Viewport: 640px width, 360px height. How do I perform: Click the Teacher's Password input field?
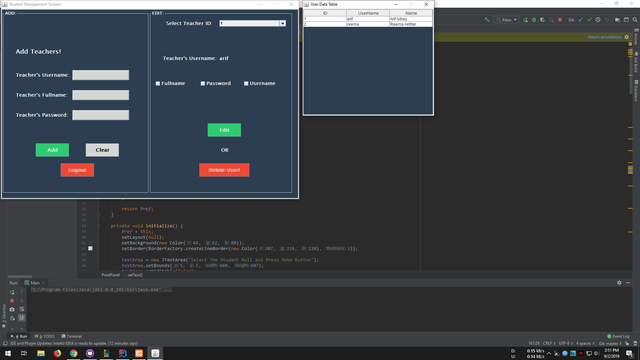(x=101, y=115)
